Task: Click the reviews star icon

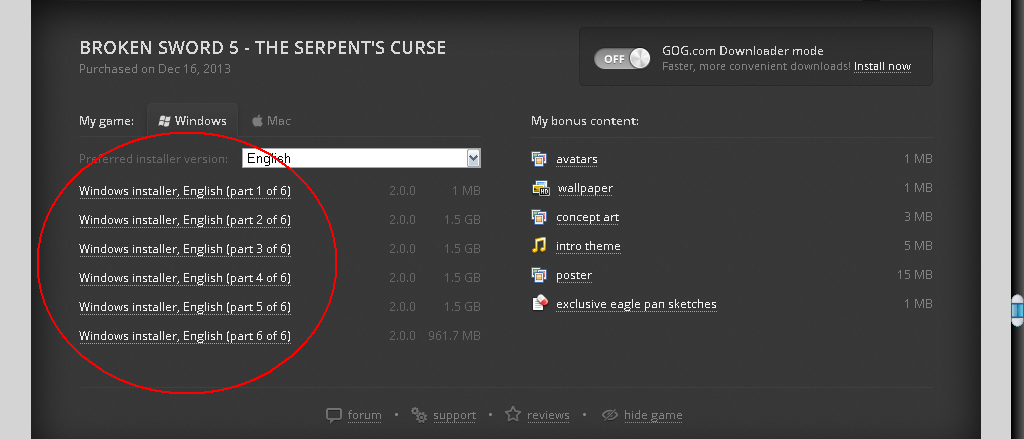Action: coord(513,414)
